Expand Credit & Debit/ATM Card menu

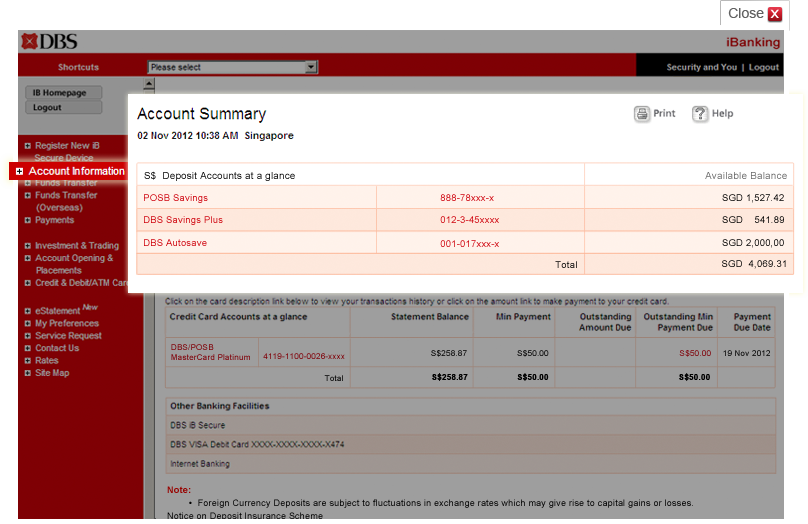coord(27,283)
